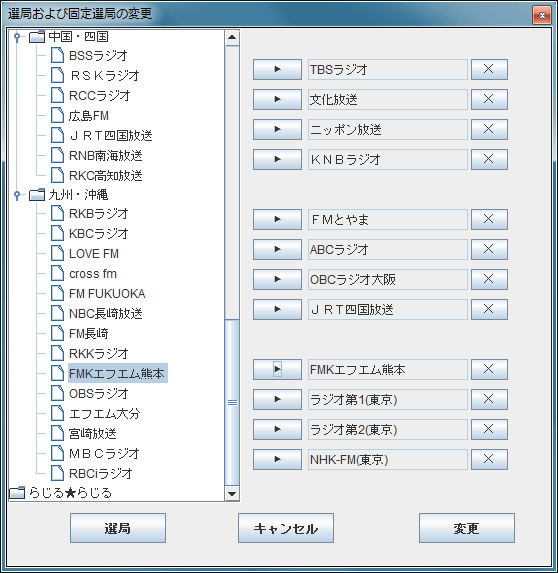The height and width of the screenshot is (573, 558).
Task: Remove the ラジオ第2(東京) preset with X
Action: click(489, 429)
